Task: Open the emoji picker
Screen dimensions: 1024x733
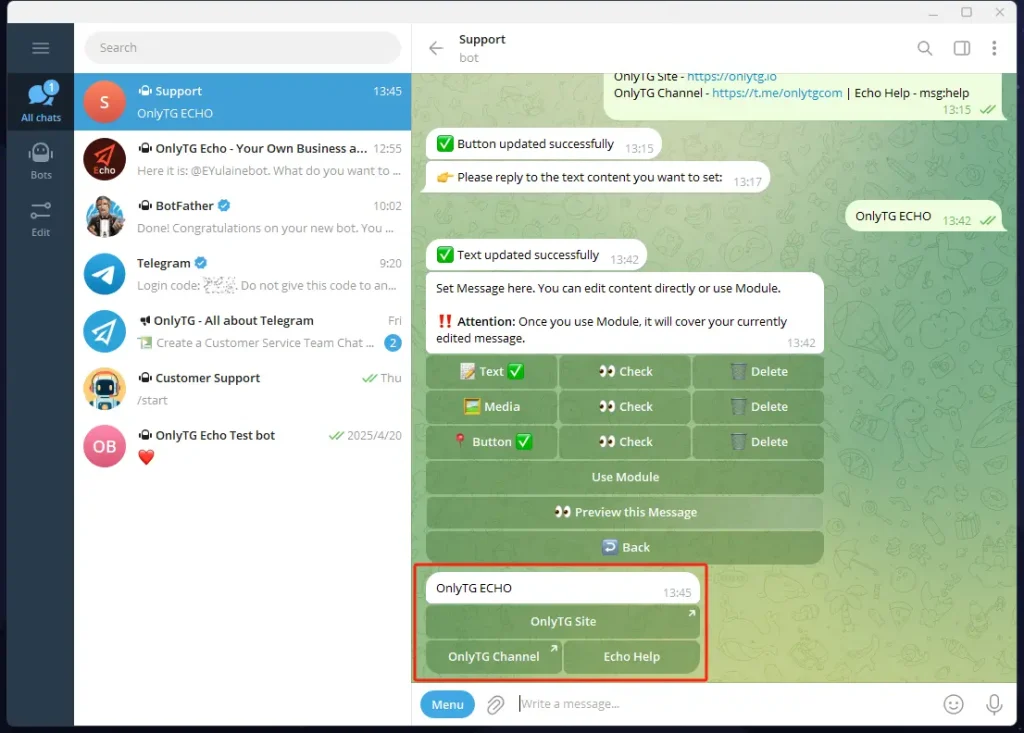Action: pyautogui.click(x=953, y=704)
